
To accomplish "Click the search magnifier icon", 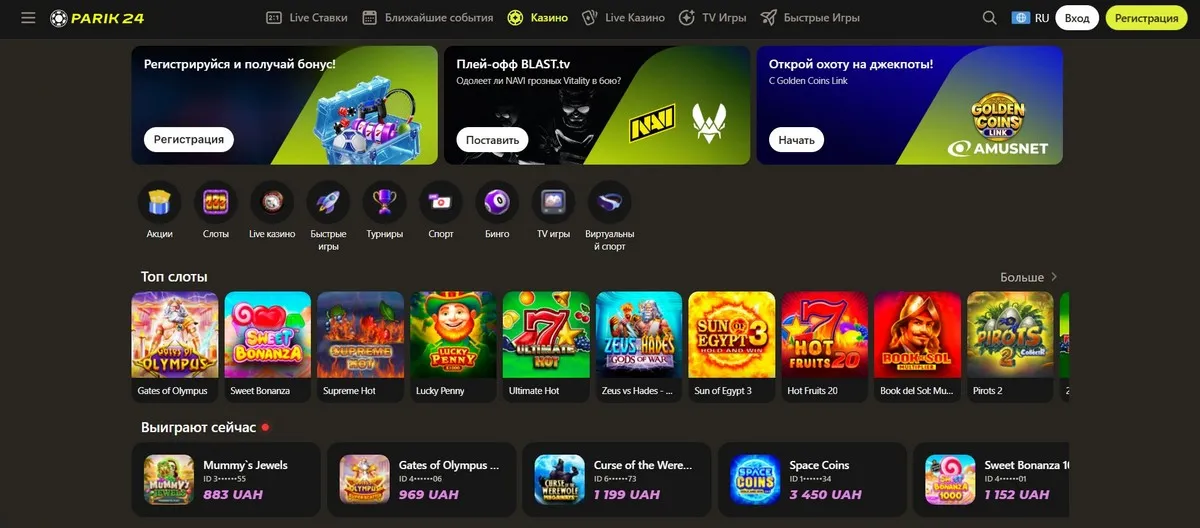I will coord(990,18).
